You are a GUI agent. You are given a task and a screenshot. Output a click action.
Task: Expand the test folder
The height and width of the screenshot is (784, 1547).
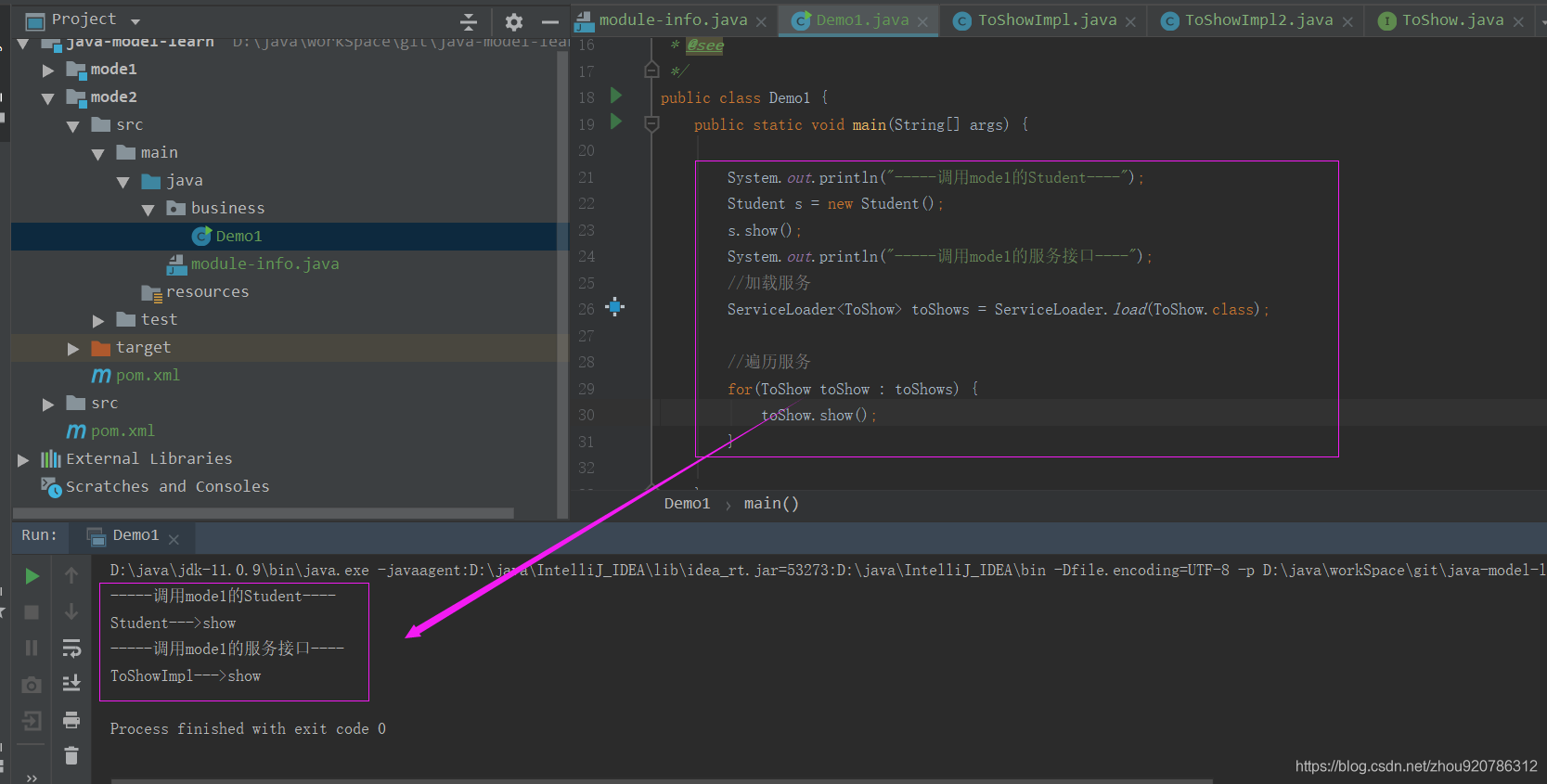(x=98, y=321)
